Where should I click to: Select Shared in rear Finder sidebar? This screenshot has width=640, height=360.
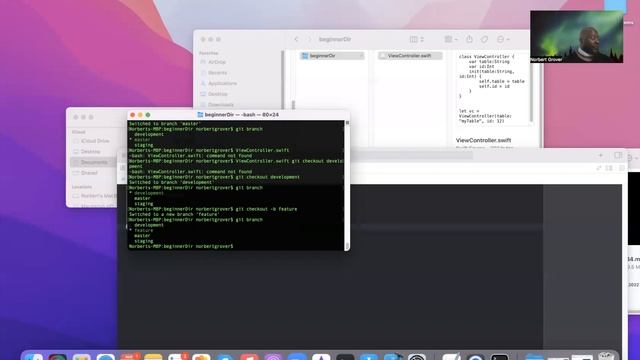(x=85, y=173)
